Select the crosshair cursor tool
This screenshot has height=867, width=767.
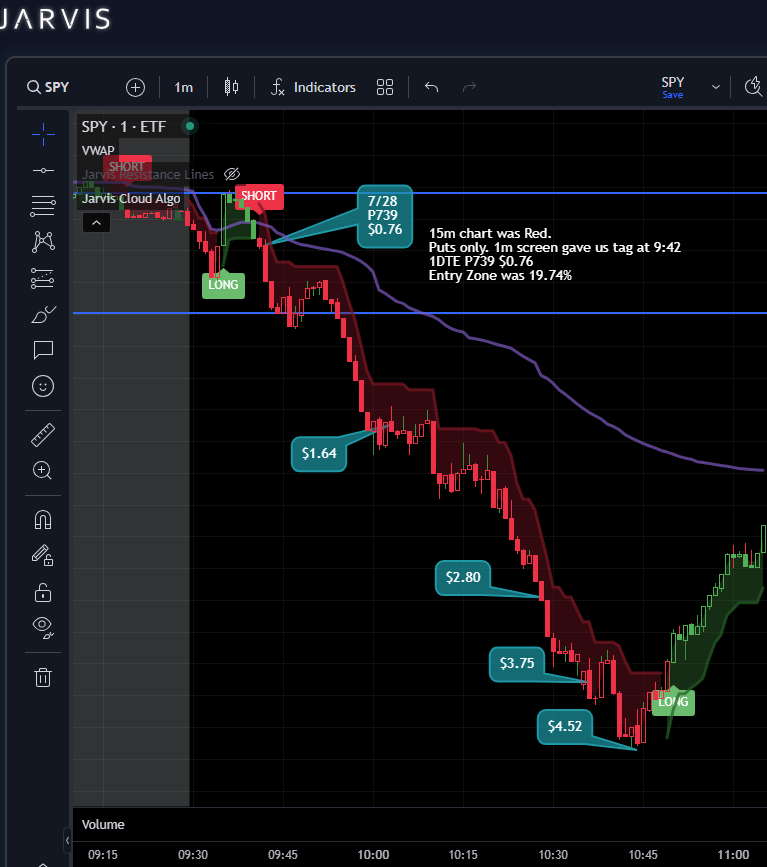coord(43,134)
